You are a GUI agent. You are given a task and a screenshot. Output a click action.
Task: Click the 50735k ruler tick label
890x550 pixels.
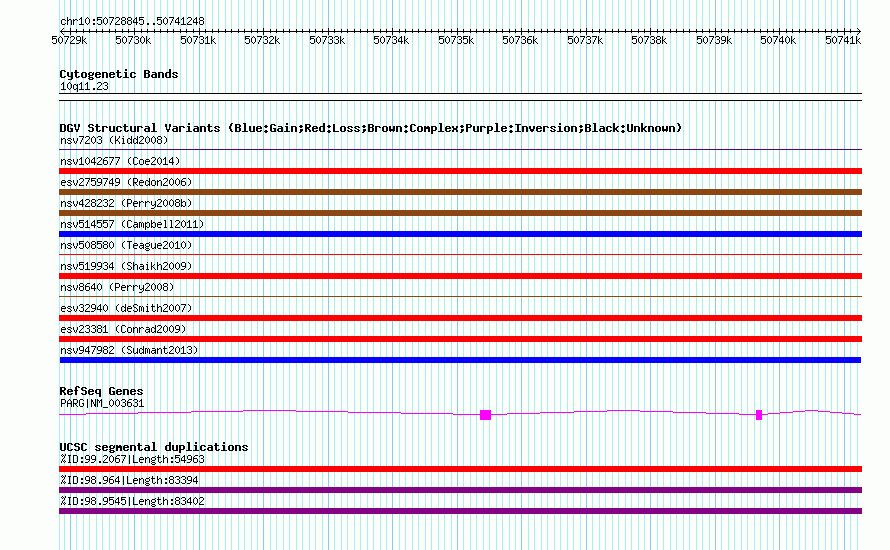(x=456, y=40)
